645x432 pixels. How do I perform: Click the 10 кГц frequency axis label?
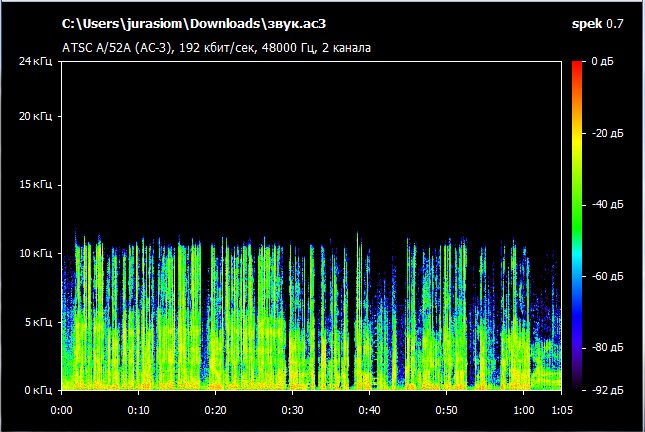(35, 253)
